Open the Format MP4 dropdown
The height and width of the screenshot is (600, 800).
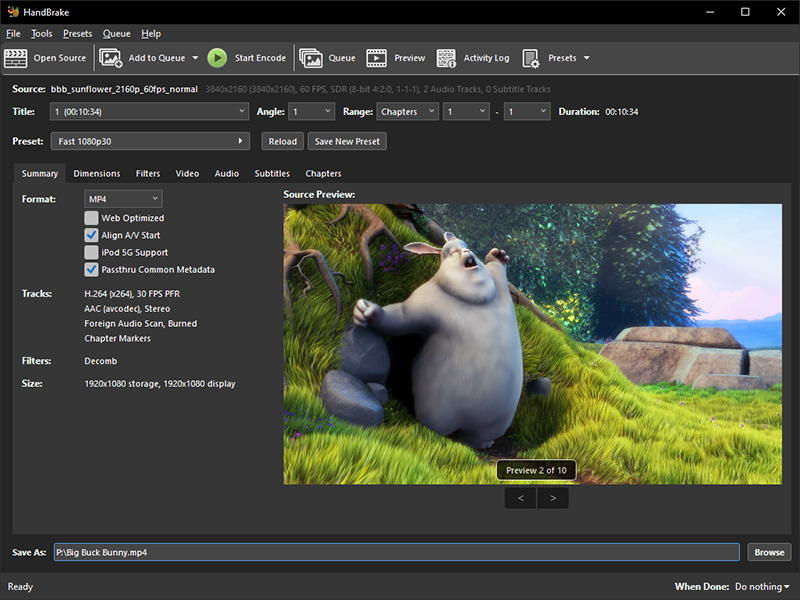[x=123, y=200]
